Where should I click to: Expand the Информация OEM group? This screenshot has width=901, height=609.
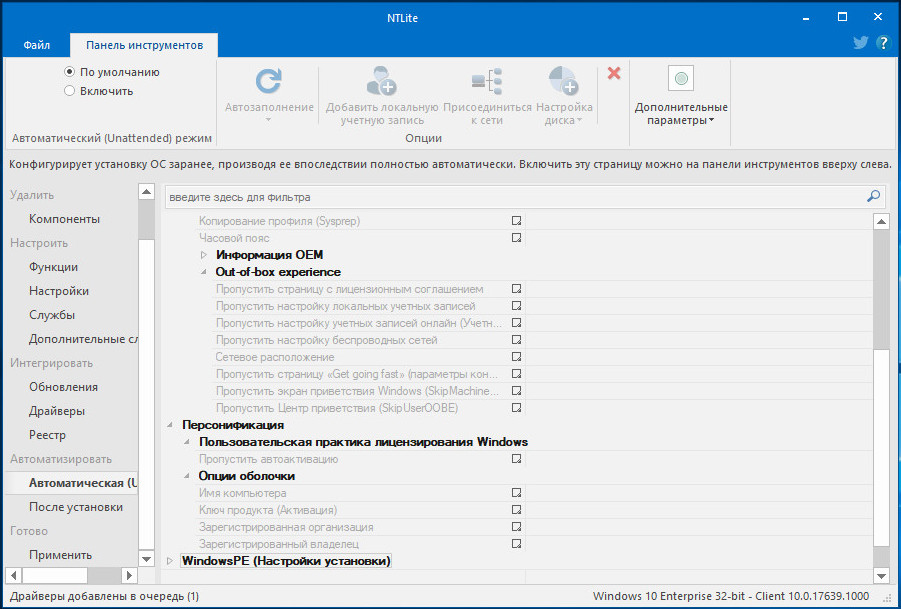coord(203,255)
